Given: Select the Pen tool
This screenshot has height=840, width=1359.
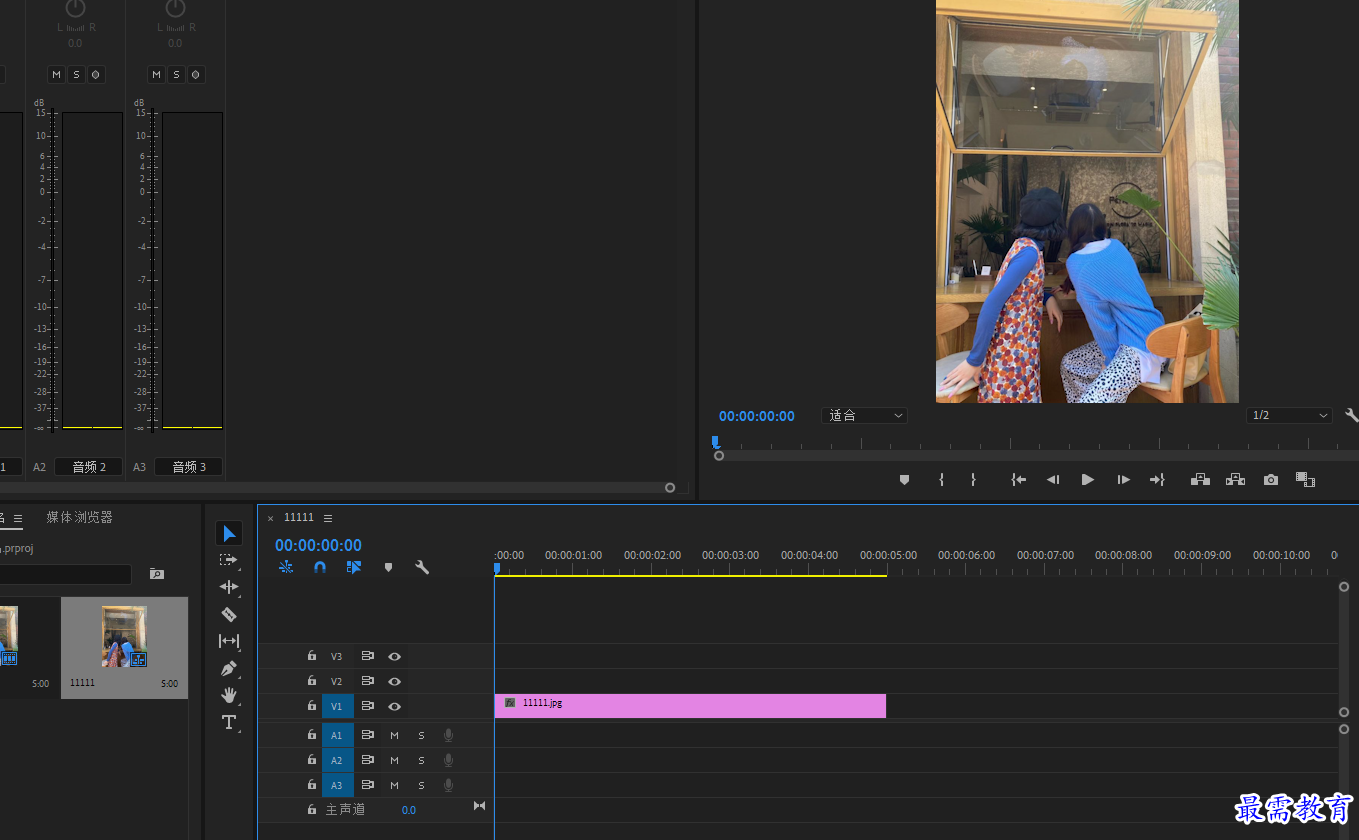Looking at the screenshot, I should (x=229, y=668).
